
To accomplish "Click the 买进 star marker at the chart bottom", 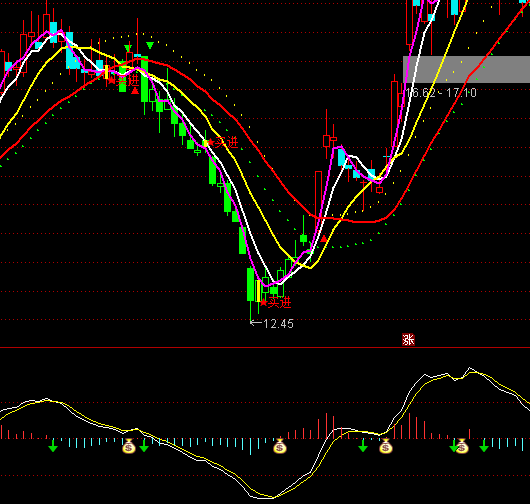I will pyautogui.click(x=276, y=303).
